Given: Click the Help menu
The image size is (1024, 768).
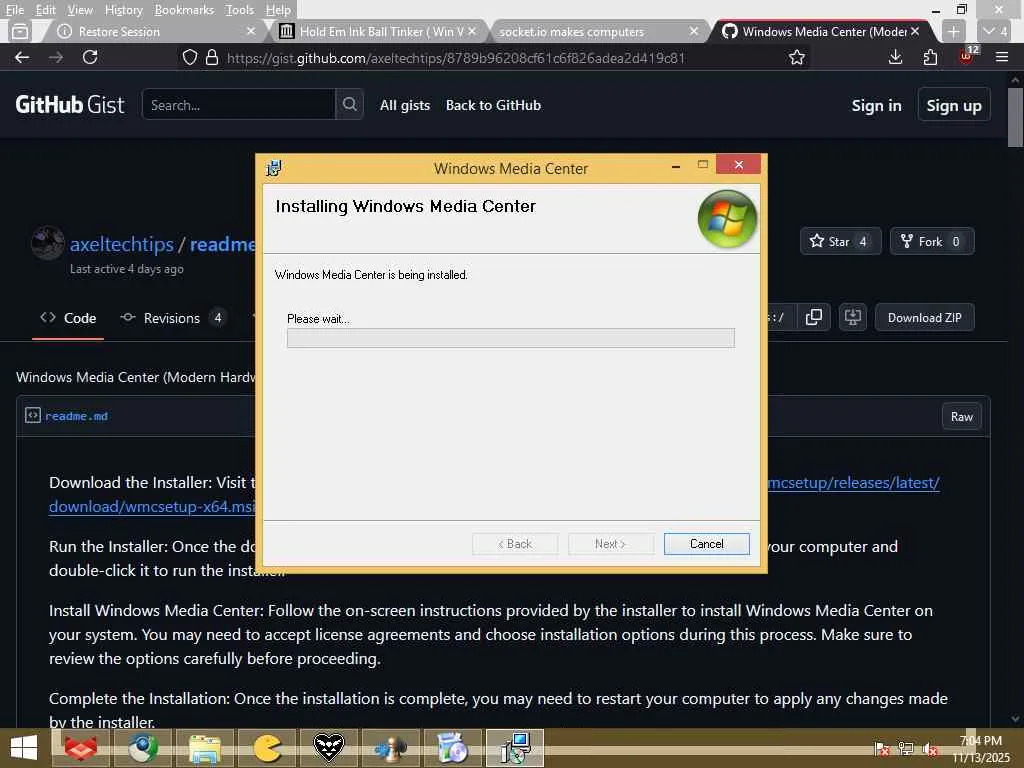Looking at the screenshot, I should [278, 10].
